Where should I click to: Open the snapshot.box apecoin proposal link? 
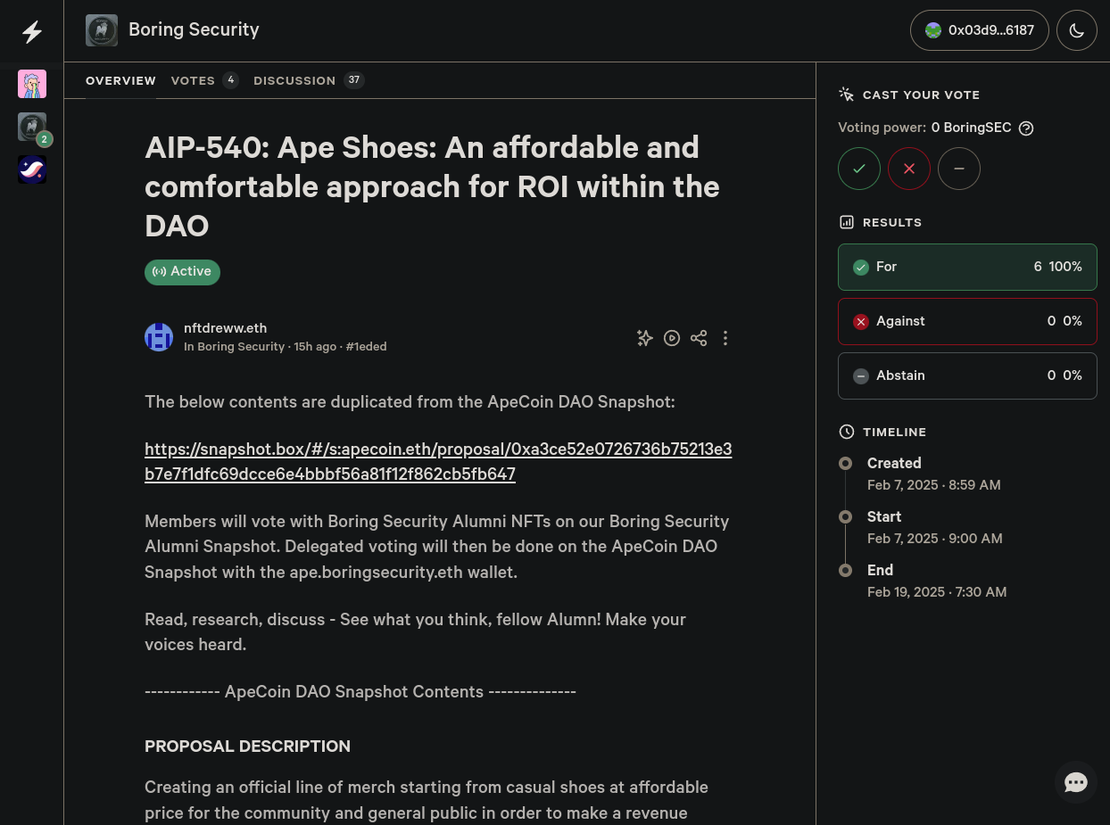pyautogui.click(x=437, y=462)
